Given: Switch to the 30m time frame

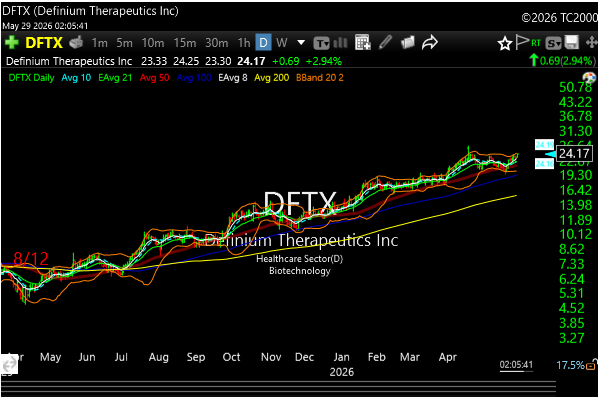Looking at the screenshot, I should [217, 43].
